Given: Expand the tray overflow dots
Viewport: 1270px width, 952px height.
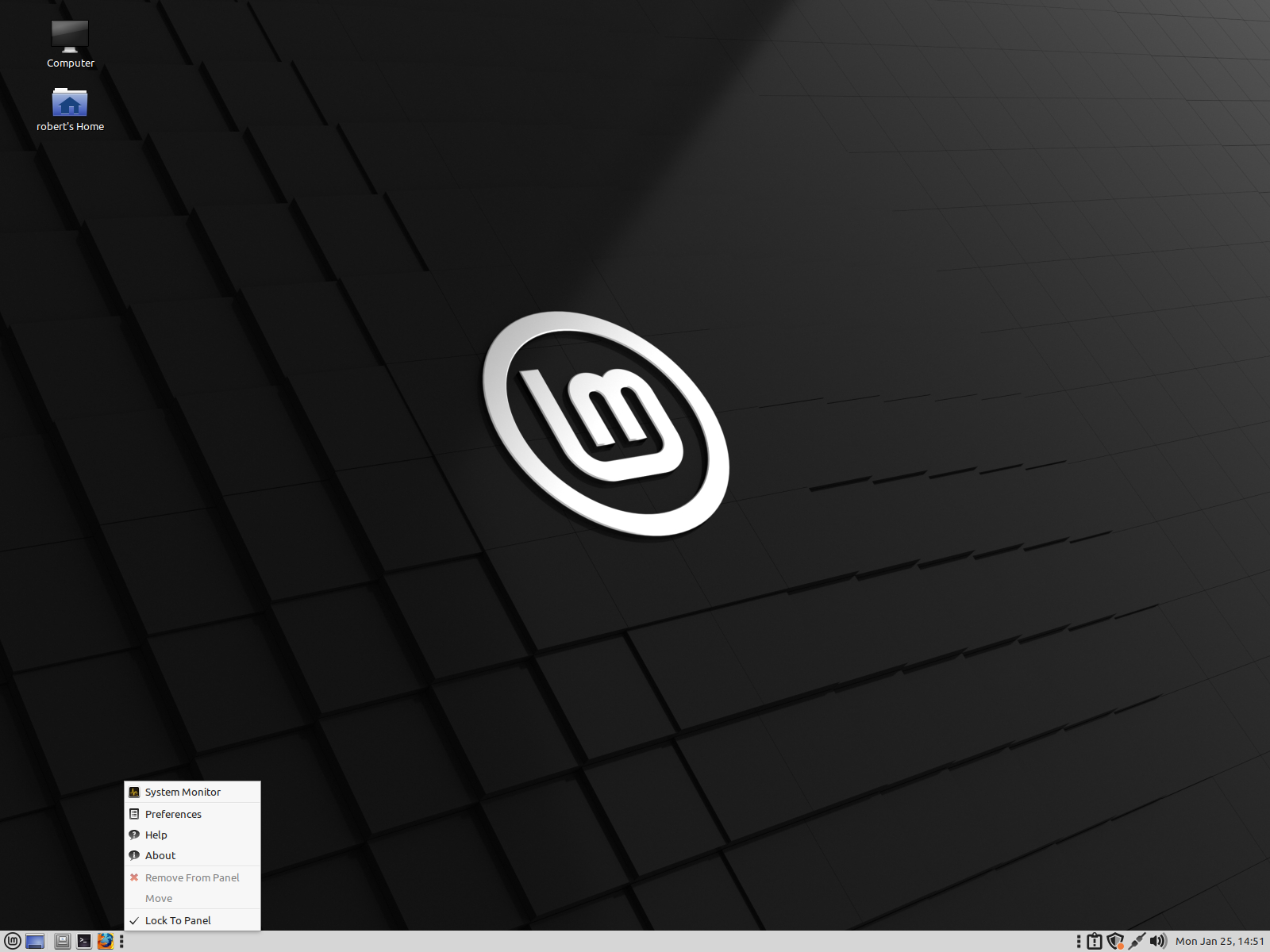Looking at the screenshot, I should 1078,941.
